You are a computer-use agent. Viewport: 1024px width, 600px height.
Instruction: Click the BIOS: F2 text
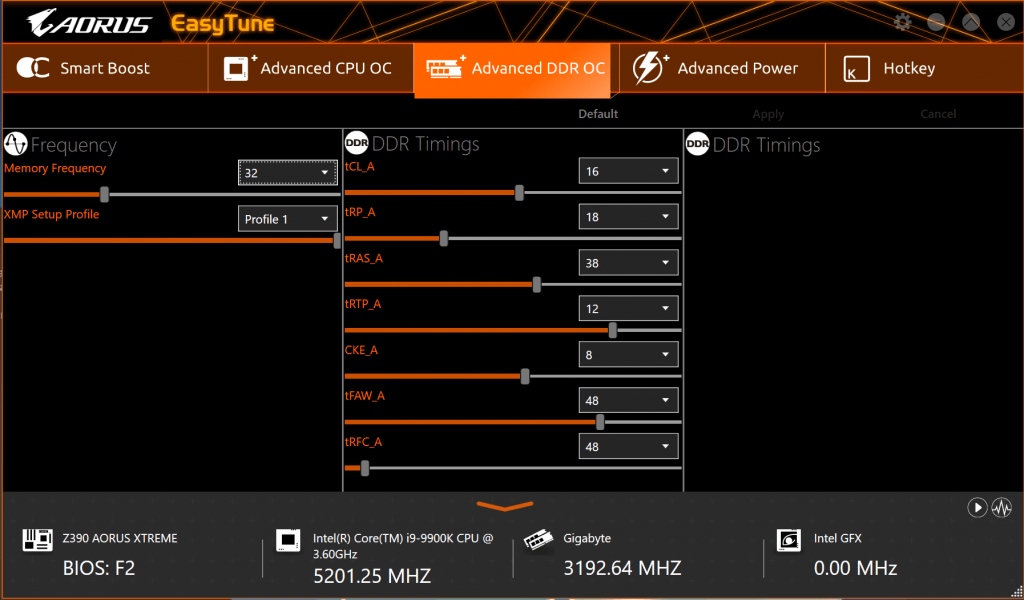pyautogui.click(x=99, y=568)
